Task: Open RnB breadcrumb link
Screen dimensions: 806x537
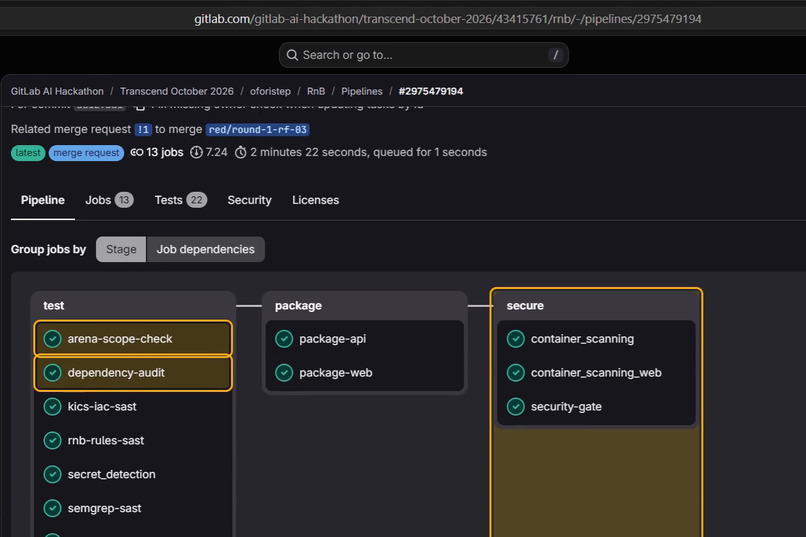Action: (x=316, y=91)
